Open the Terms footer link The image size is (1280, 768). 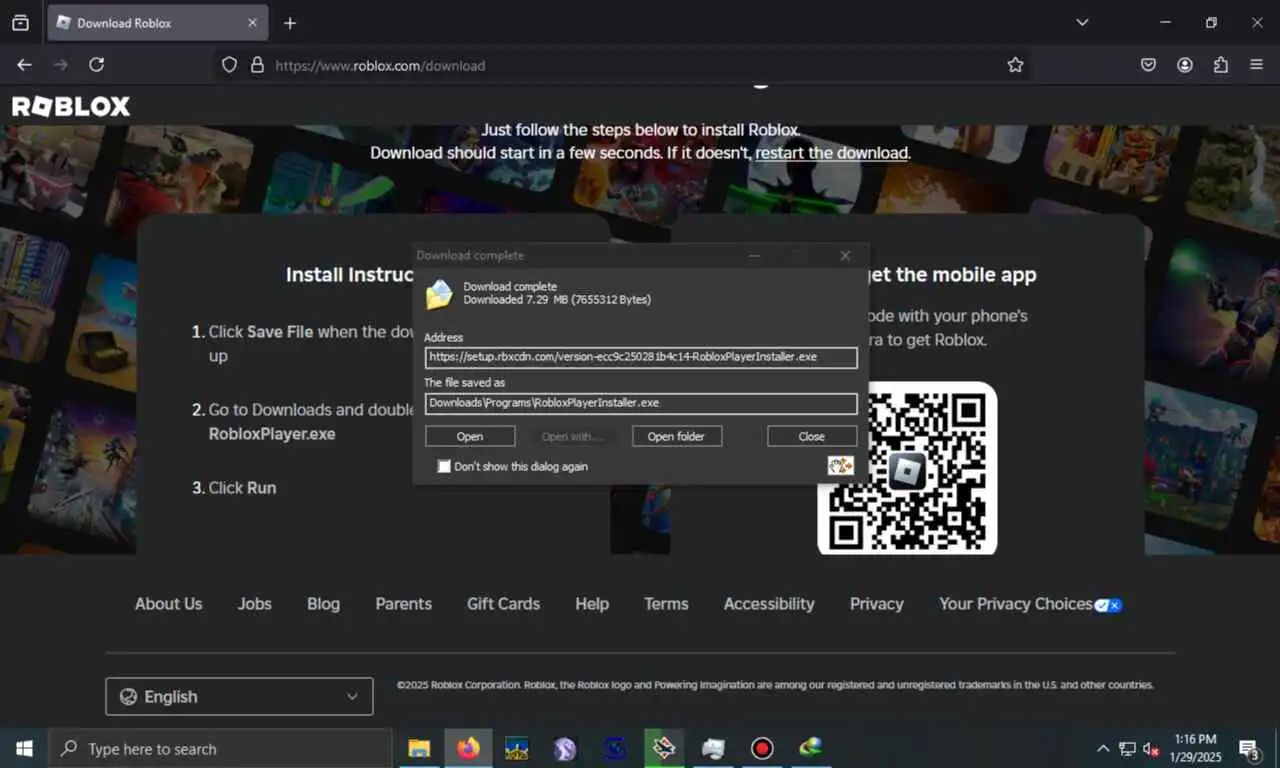(666, 604)
